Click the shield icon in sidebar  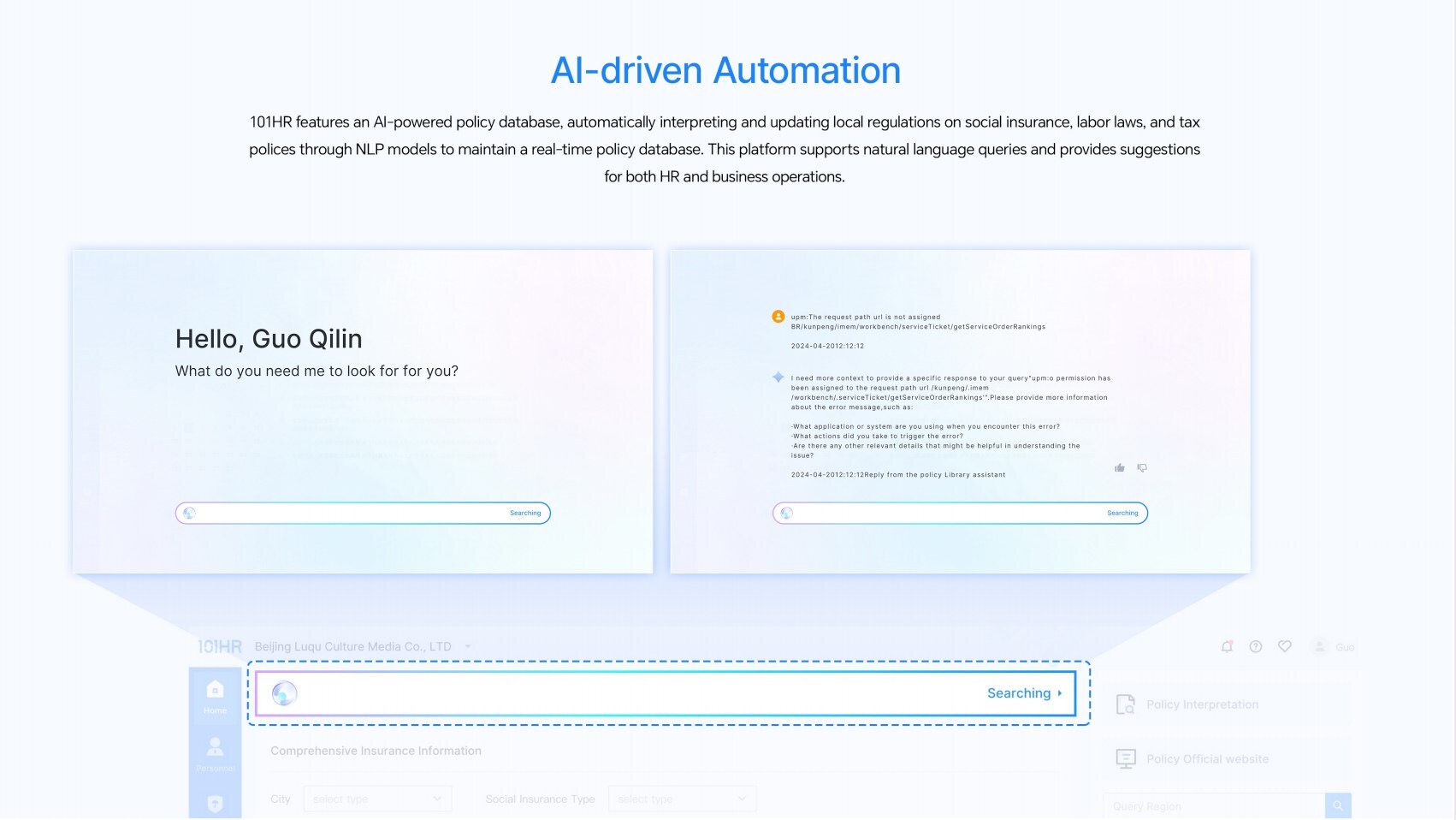tap(215, 803)
